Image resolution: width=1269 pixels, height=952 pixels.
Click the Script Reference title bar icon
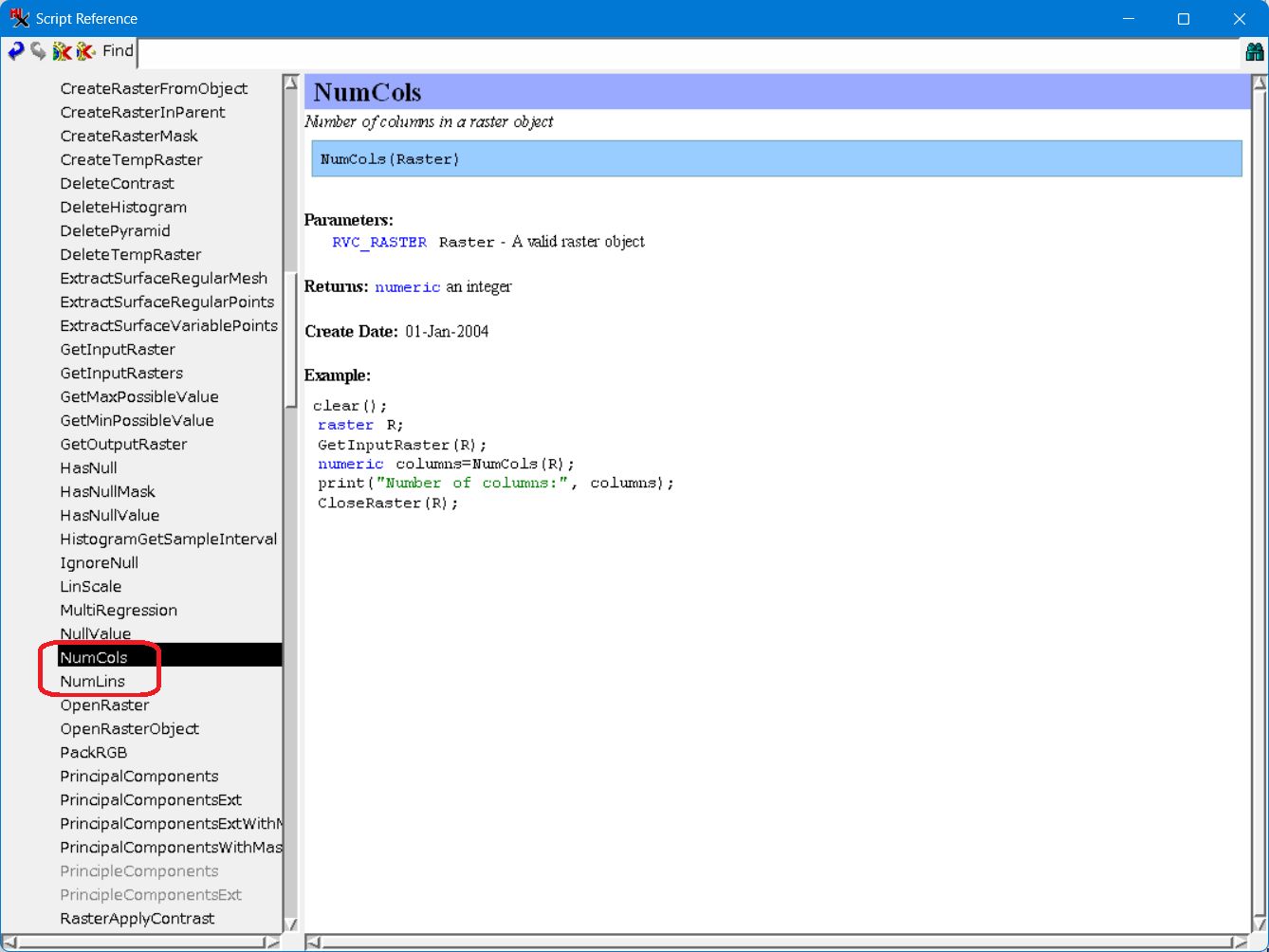(19, 18)
